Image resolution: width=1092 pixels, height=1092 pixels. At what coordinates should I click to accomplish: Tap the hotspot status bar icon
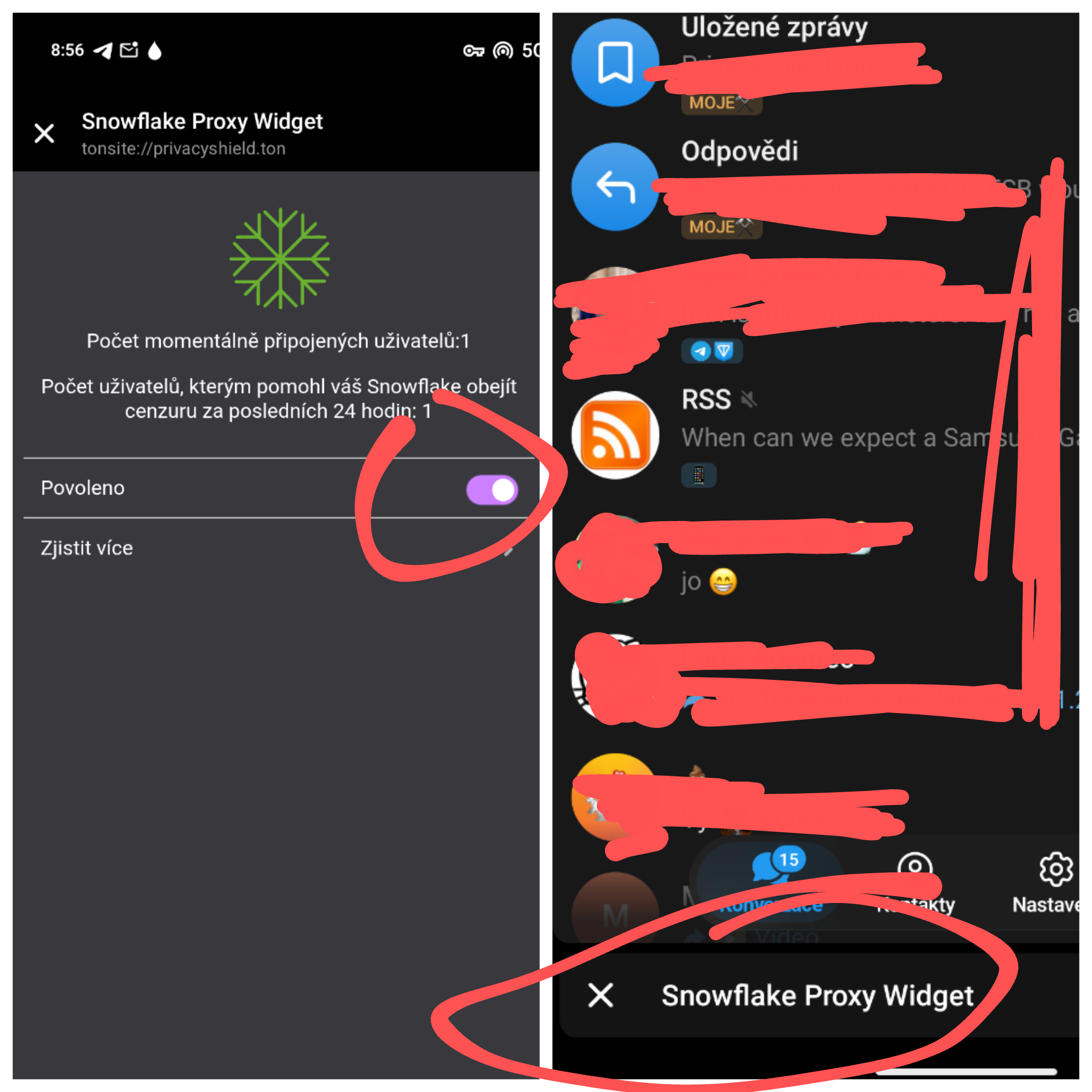[x=502, y=51]
